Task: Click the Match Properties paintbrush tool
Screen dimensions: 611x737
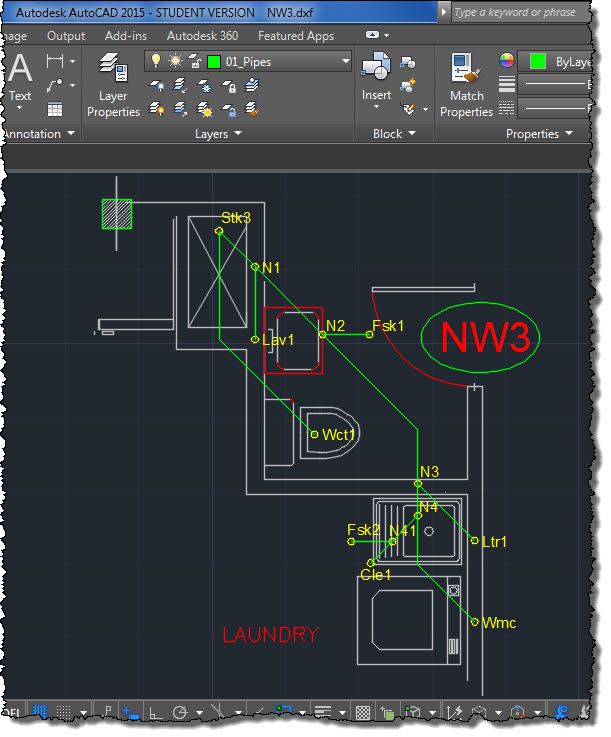Action: tap(466, 85)
